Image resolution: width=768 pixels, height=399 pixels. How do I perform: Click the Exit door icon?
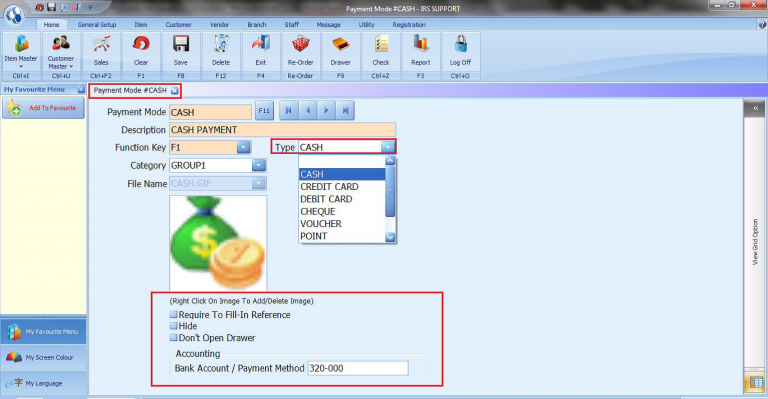261,51
